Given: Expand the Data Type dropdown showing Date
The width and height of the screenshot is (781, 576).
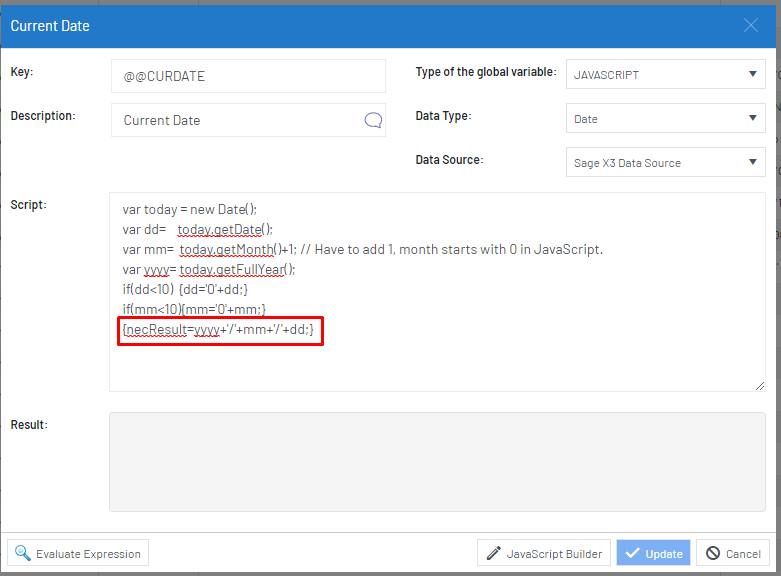Looking at the screenshot, I should [665, 118].
